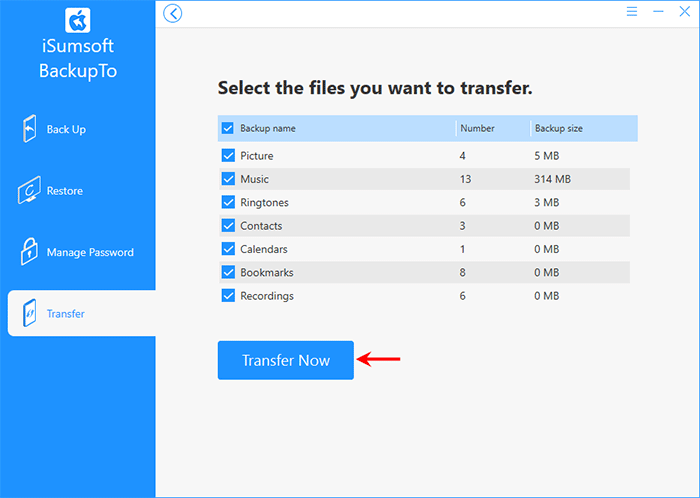Click the number 1 in Calendars row
700x498 pixels.
pos(462,249)
